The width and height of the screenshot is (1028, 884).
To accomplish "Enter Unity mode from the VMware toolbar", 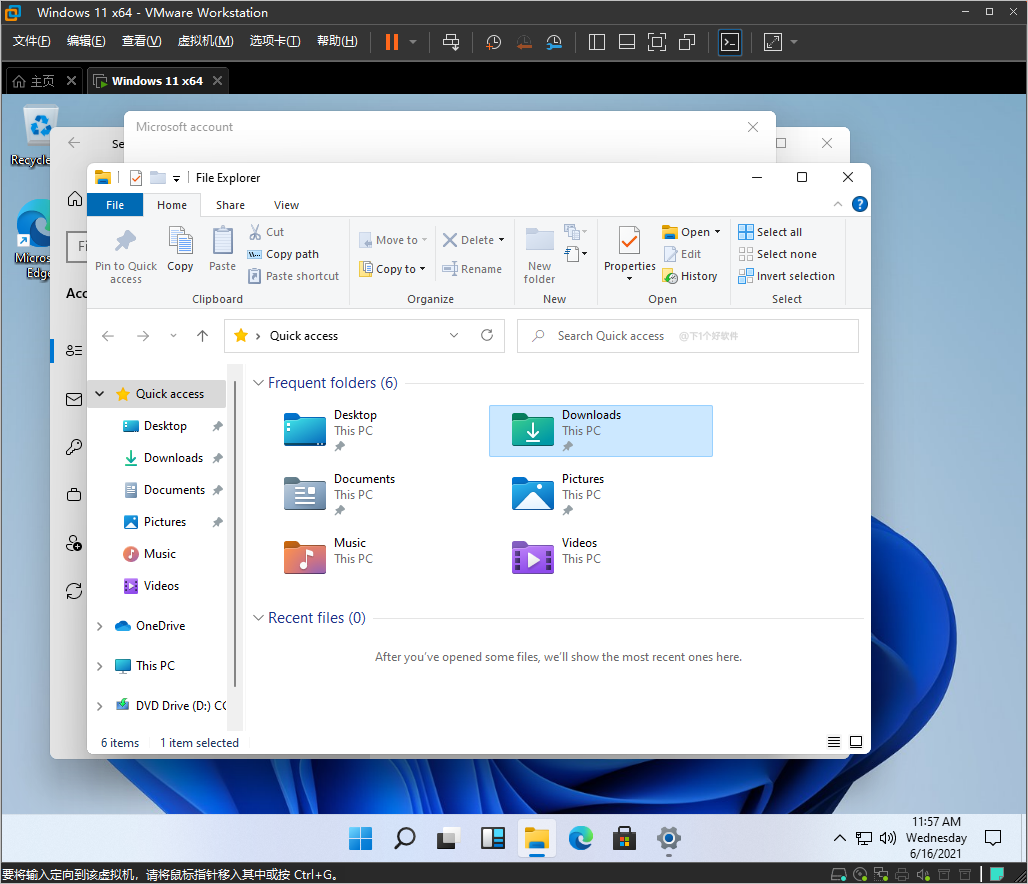I will (687, 42).
